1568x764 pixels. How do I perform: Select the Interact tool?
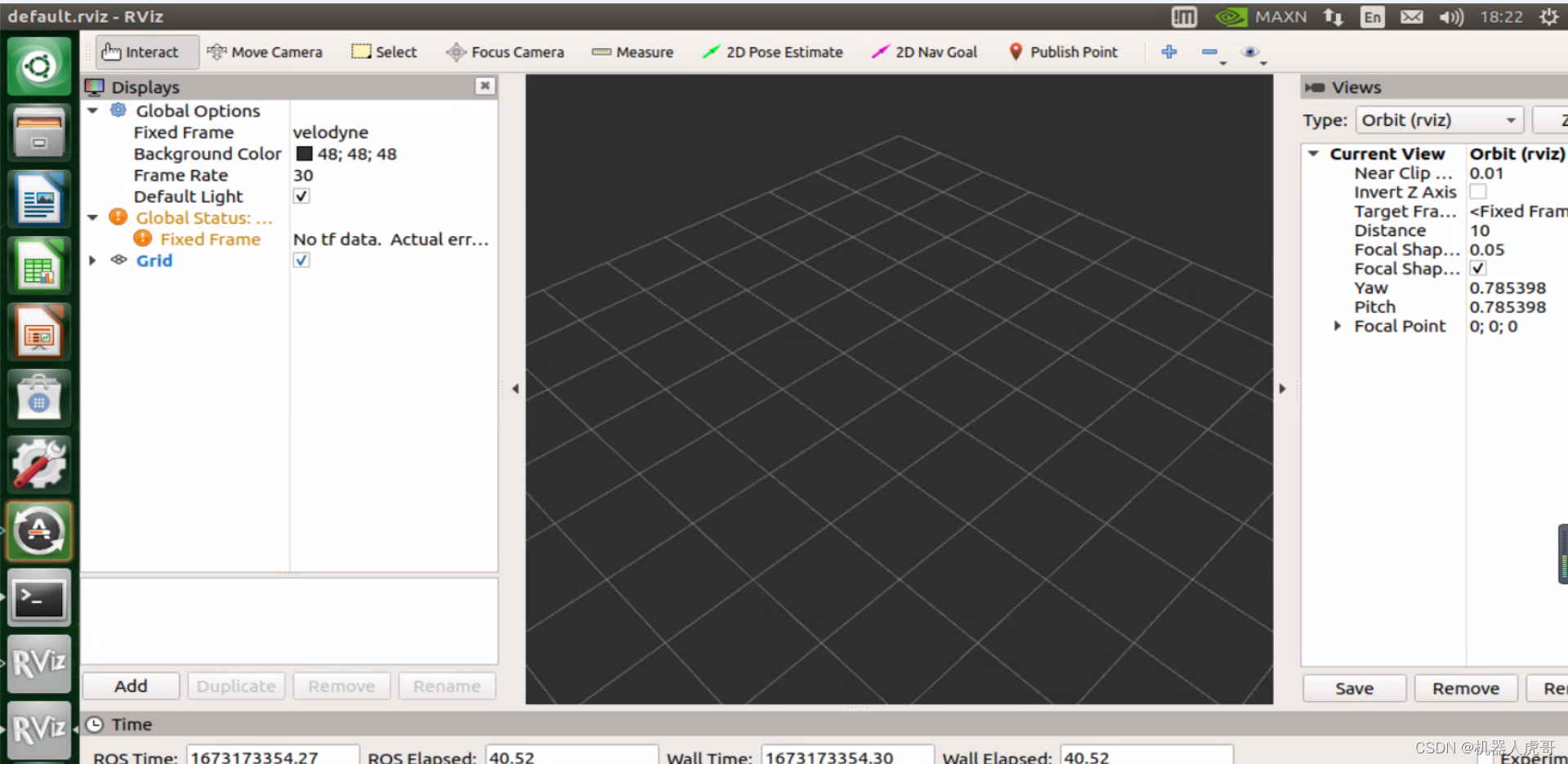[147, 52]
